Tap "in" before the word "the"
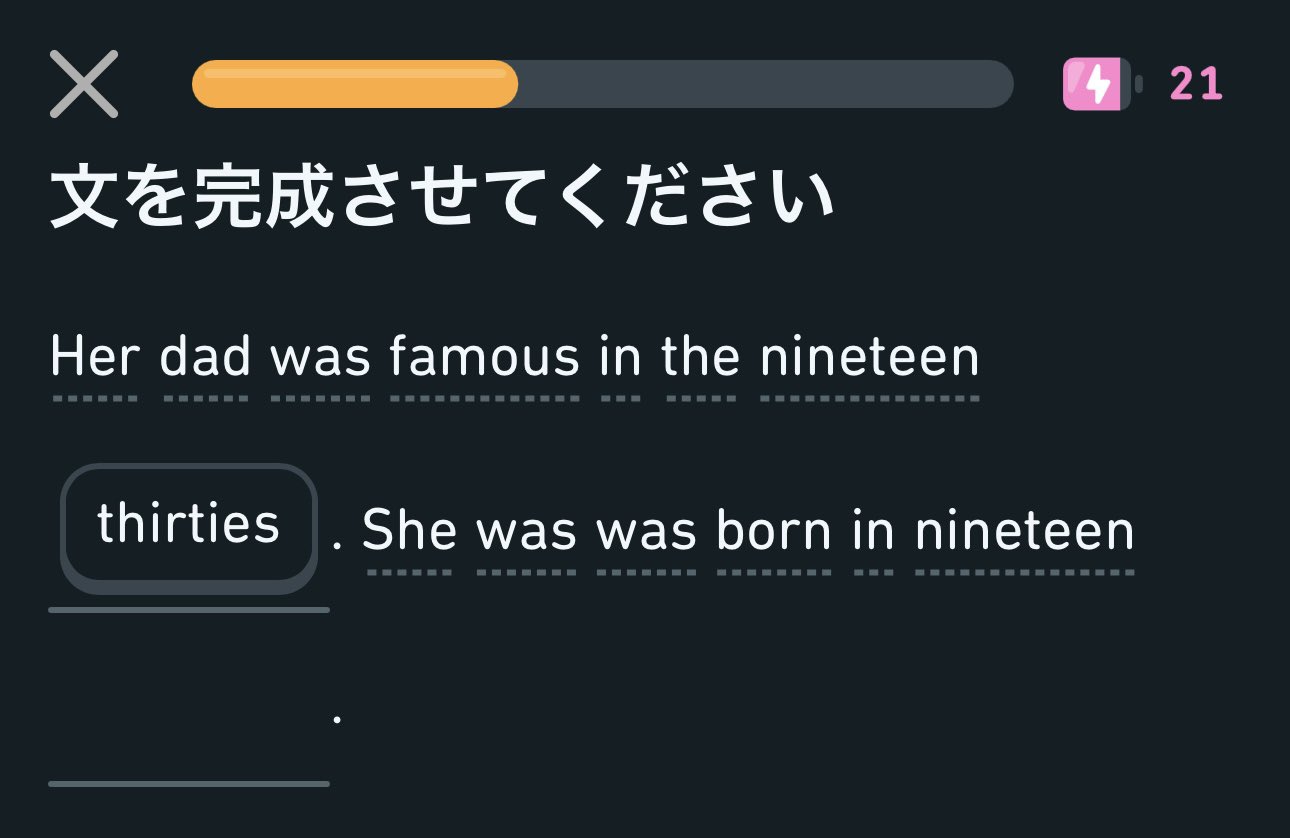The image size is (1290, 838). (620, 358)
